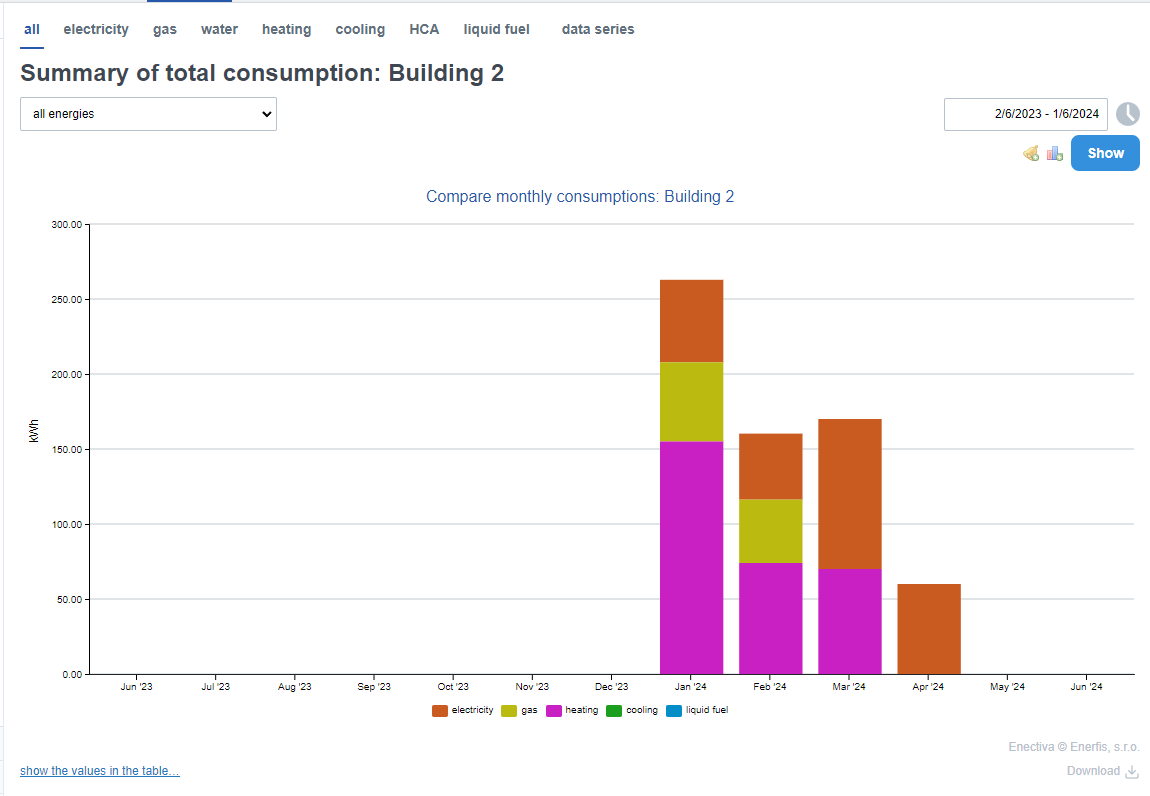Click the add bar chart icon
1150x796 pixels.
pos(1055,153)
